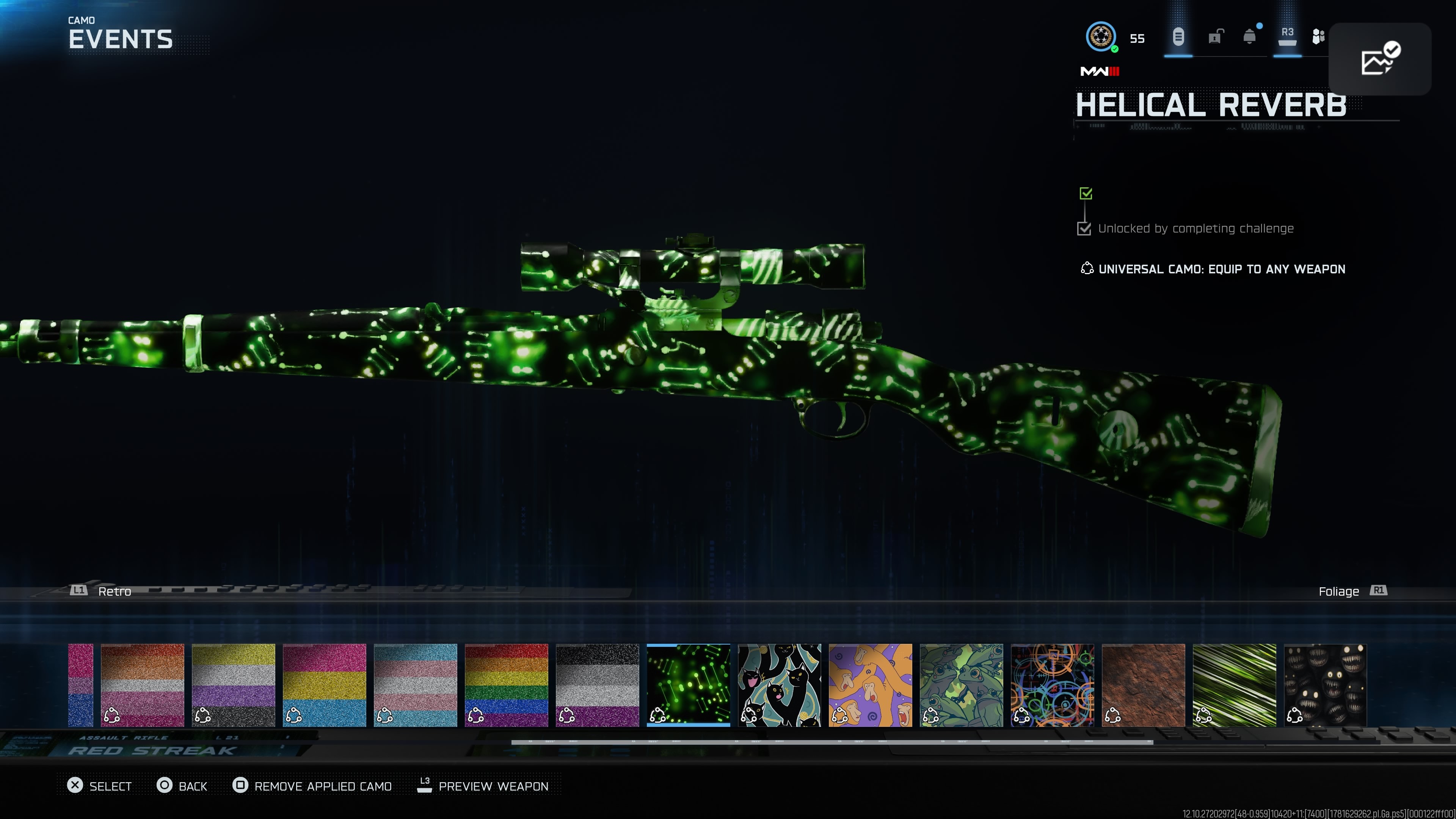This screenshot has width=1456, height=819.
Task: Open the social party icon
Action: point(1318,37)
